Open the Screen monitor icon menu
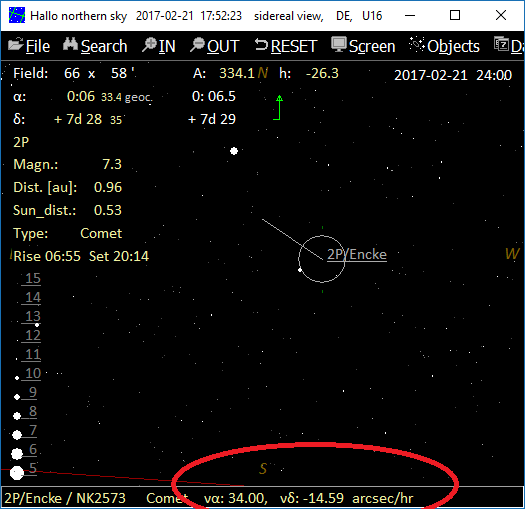 click(x=339, y=45)
